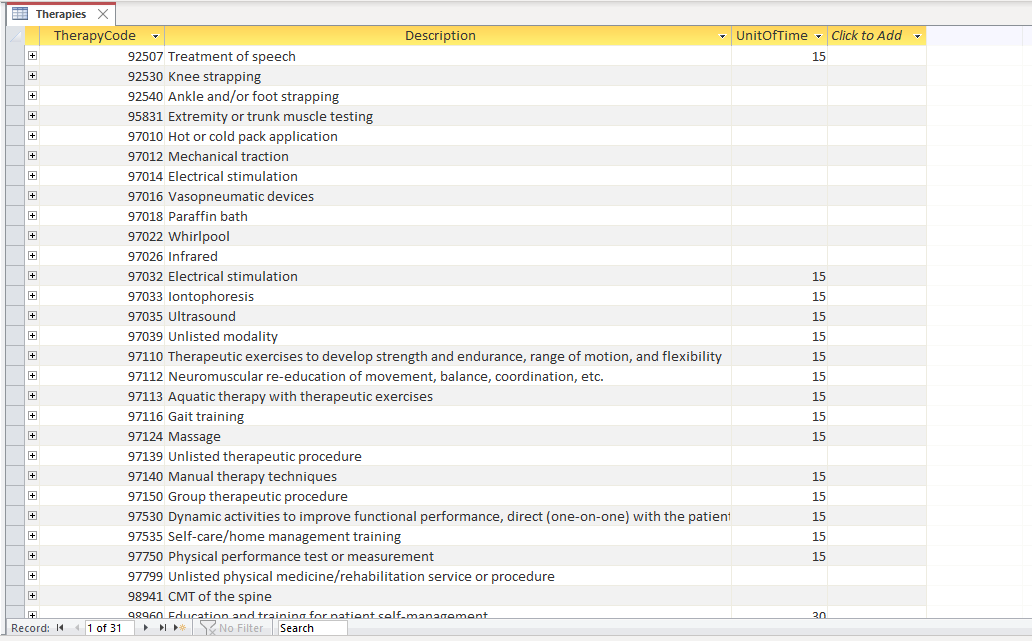Navigate to the last record

click(162, 627)
